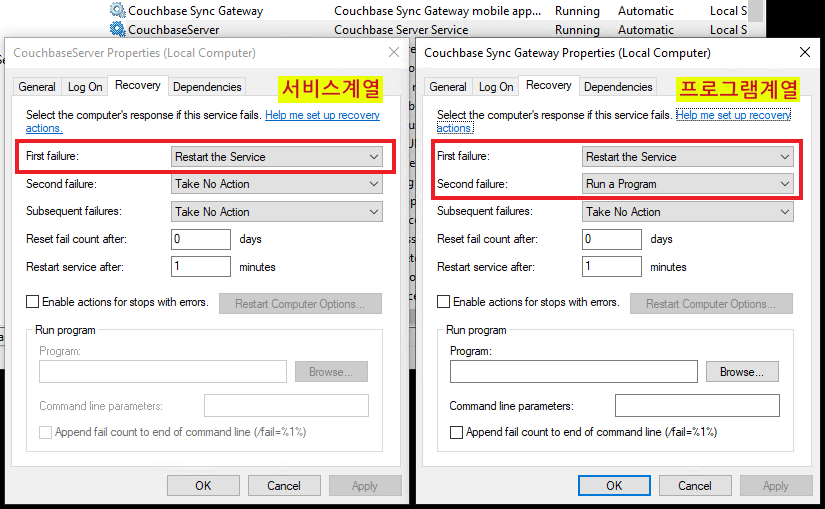The image size is (825, 509).
Task: Close the CouchbaseServer Properties dialog
Action: (394, 52)
